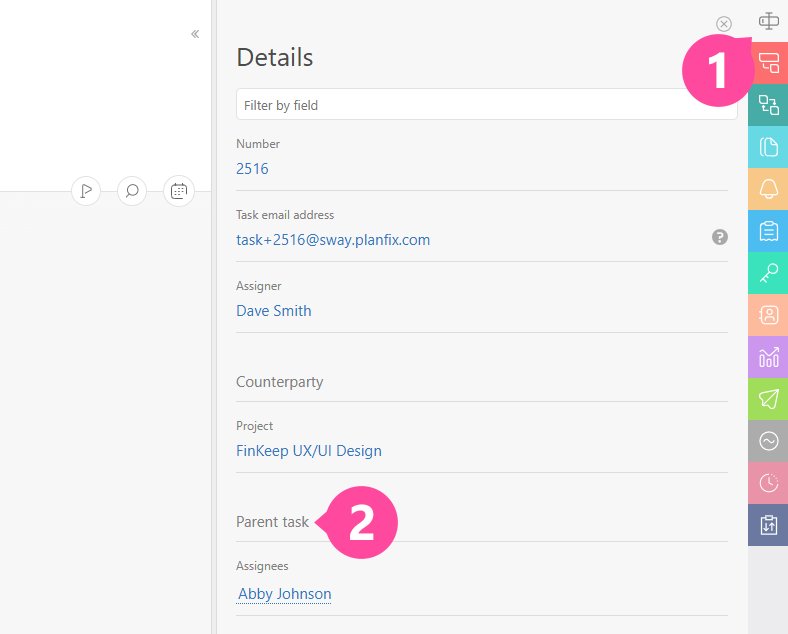Click the flag round button
This screenshot has width=788, height=634.
pyautogui.click(x=86, y=190)
